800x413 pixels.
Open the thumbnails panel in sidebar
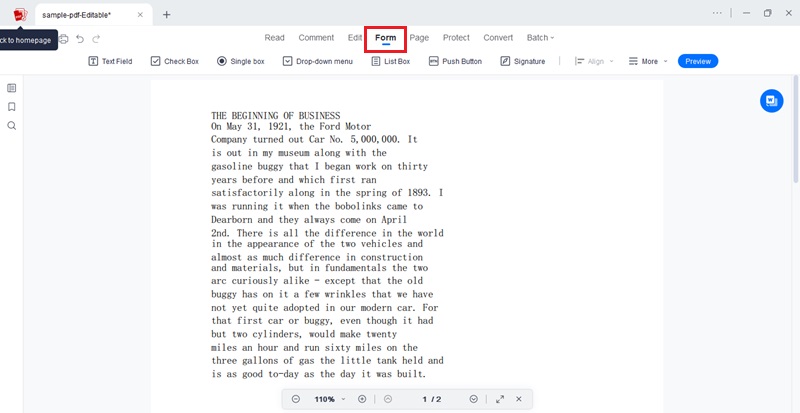(x=11, y=88)
